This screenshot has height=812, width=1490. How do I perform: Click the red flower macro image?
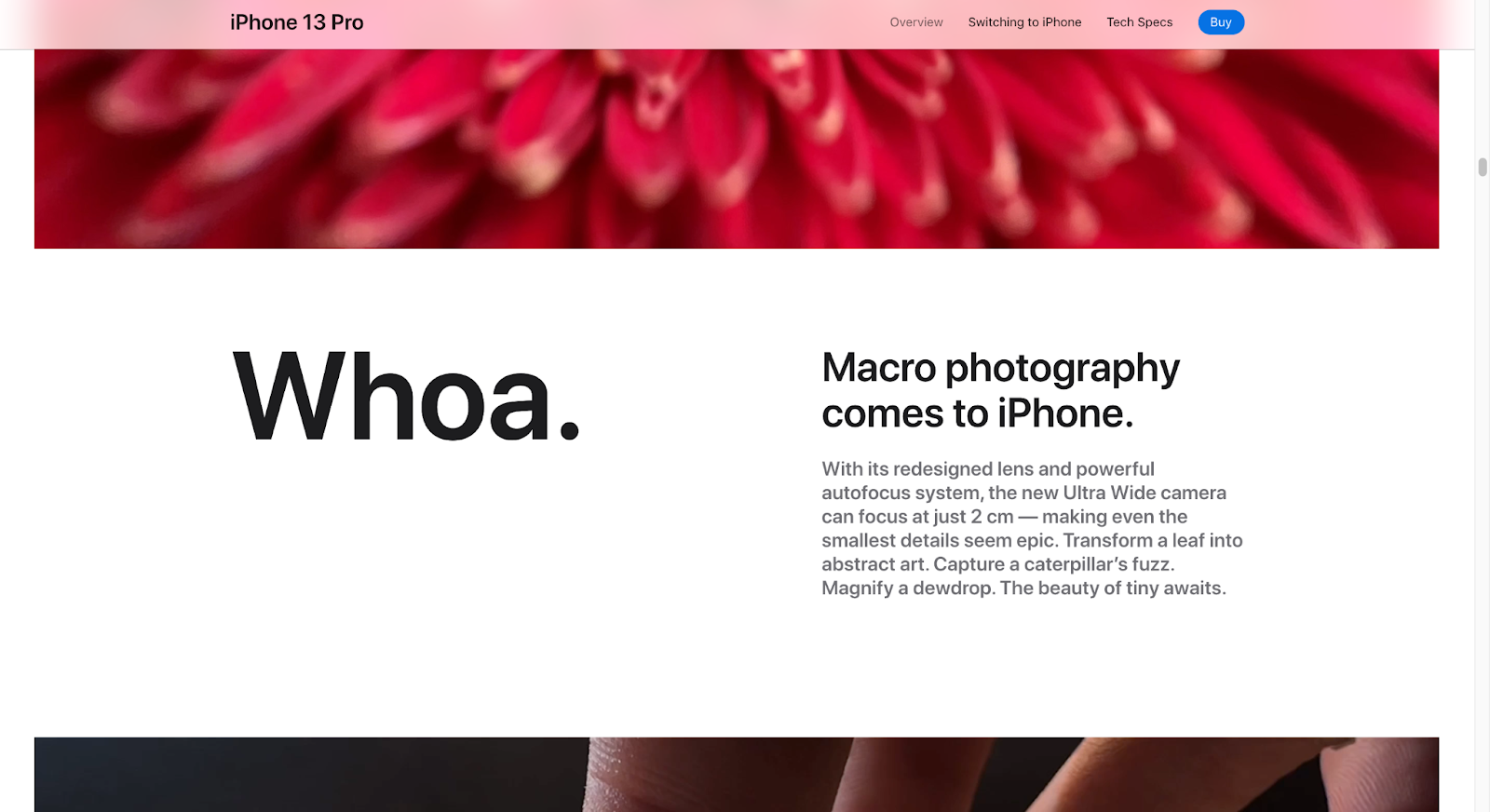tap(737, 149)
